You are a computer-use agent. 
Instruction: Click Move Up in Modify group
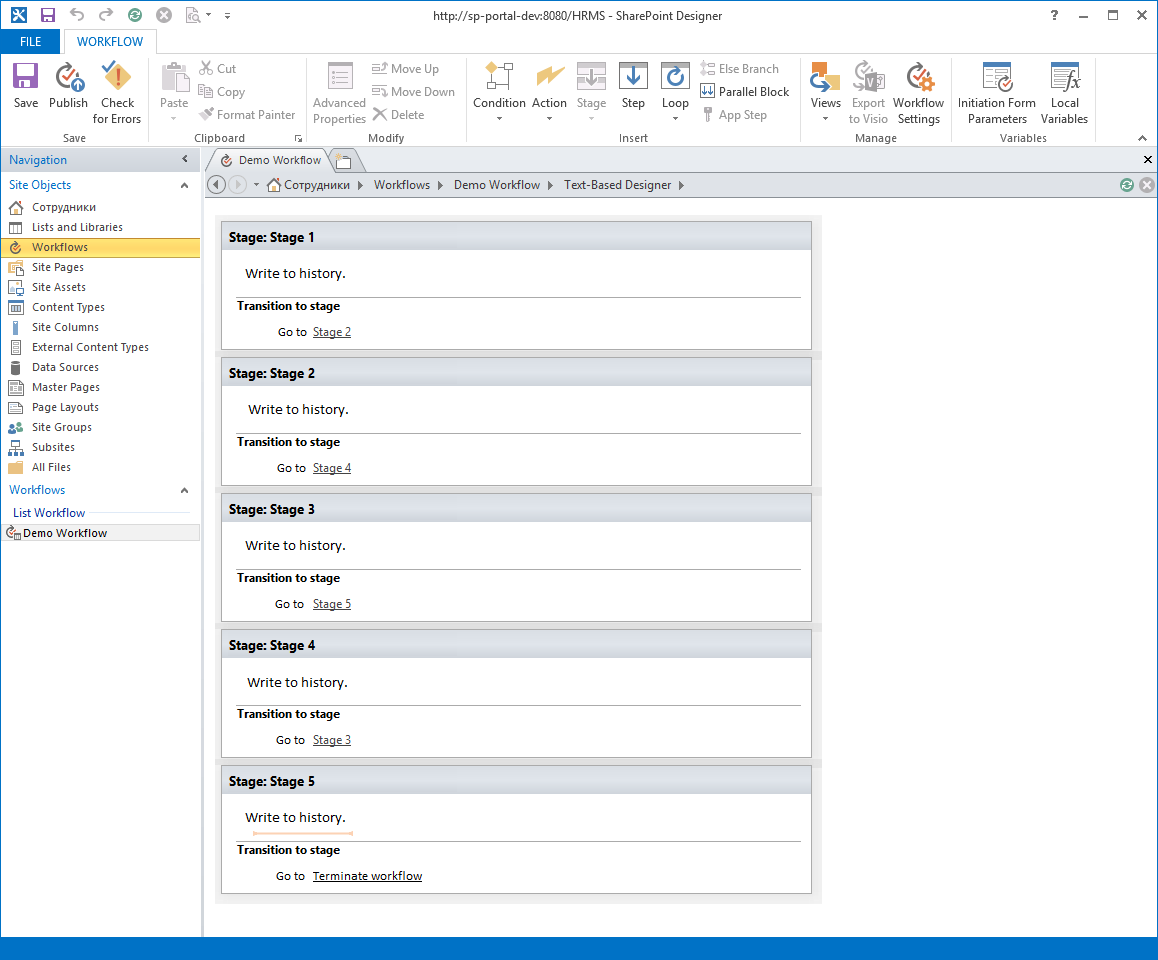coord(405,69)
